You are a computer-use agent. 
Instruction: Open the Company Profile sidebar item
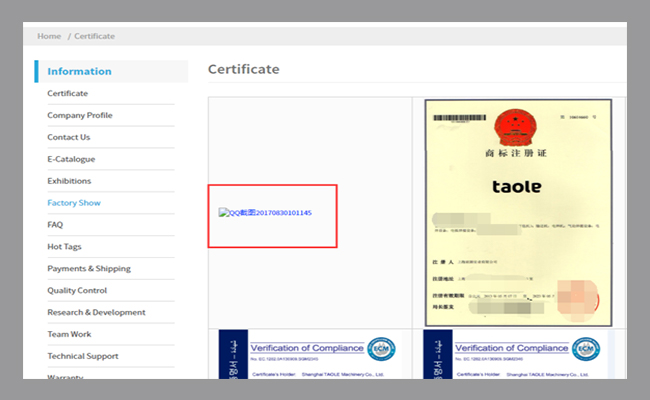tap(79, 115)
